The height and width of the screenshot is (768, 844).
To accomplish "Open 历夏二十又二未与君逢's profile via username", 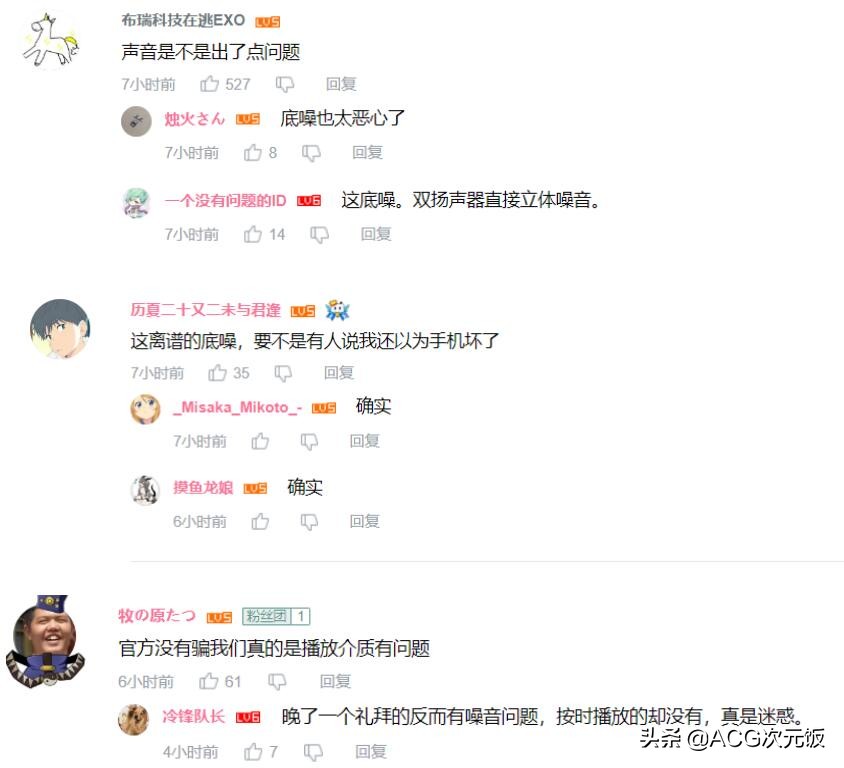I will coord(205,309).
